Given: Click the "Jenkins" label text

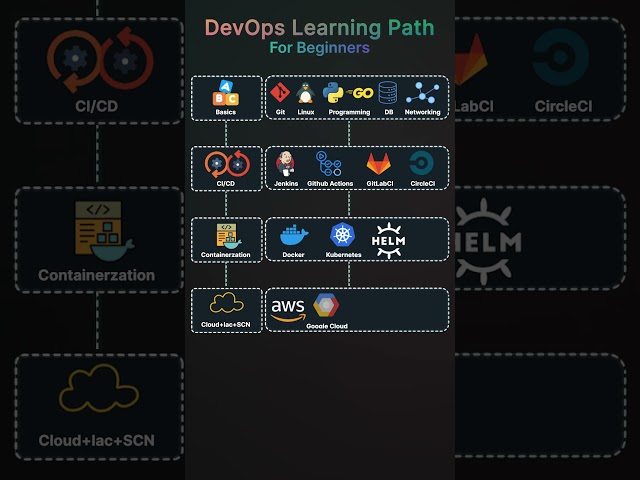Looking at the screenshot, I should (286, 184).
